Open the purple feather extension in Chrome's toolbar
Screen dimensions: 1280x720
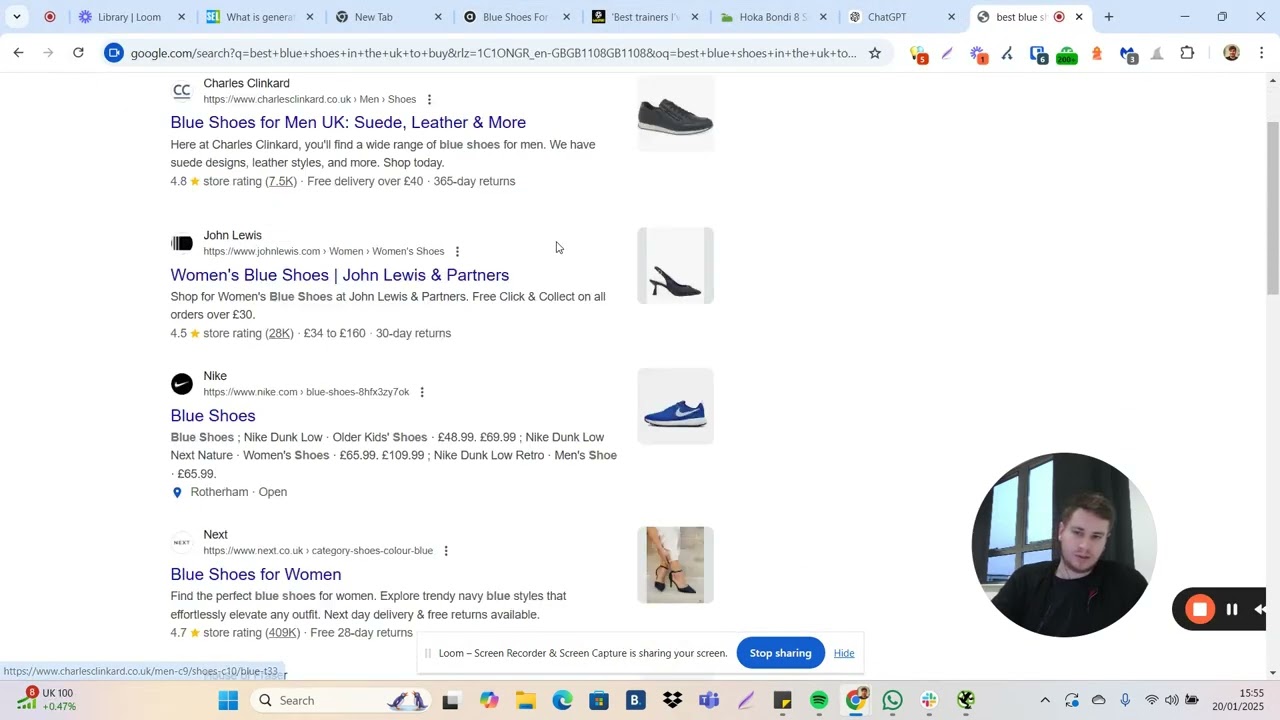(947, 53)
